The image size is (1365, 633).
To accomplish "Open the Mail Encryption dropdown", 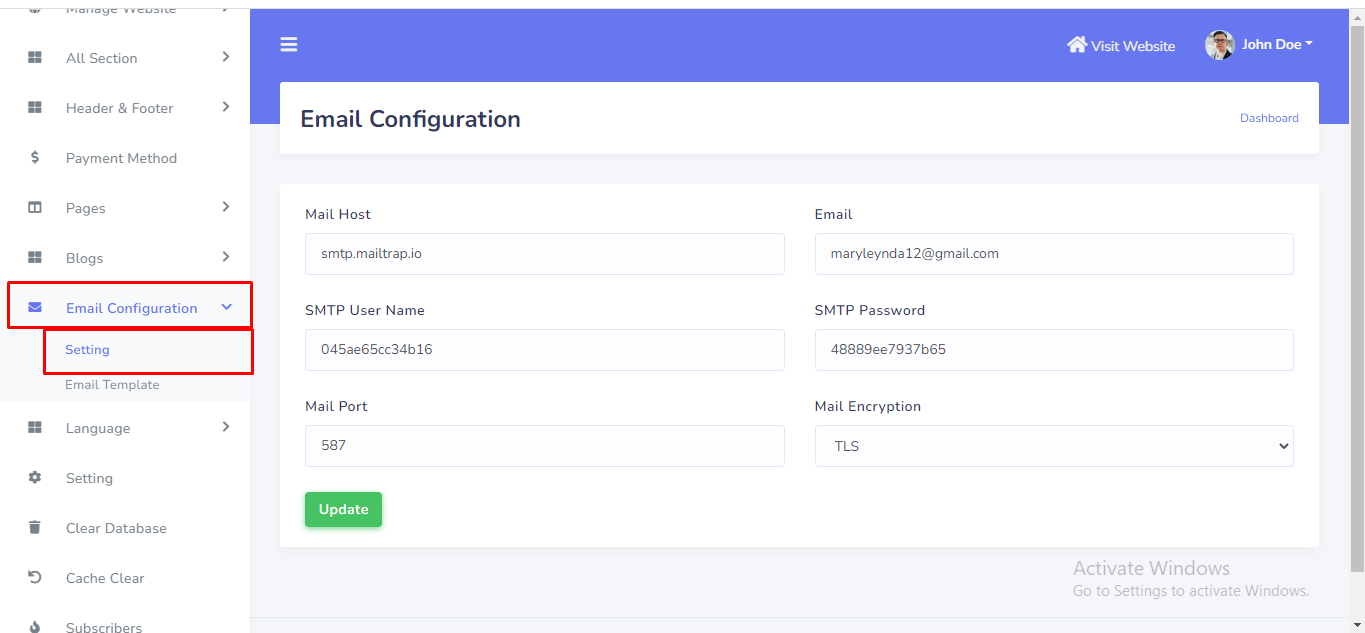I will coord(1053,446).
